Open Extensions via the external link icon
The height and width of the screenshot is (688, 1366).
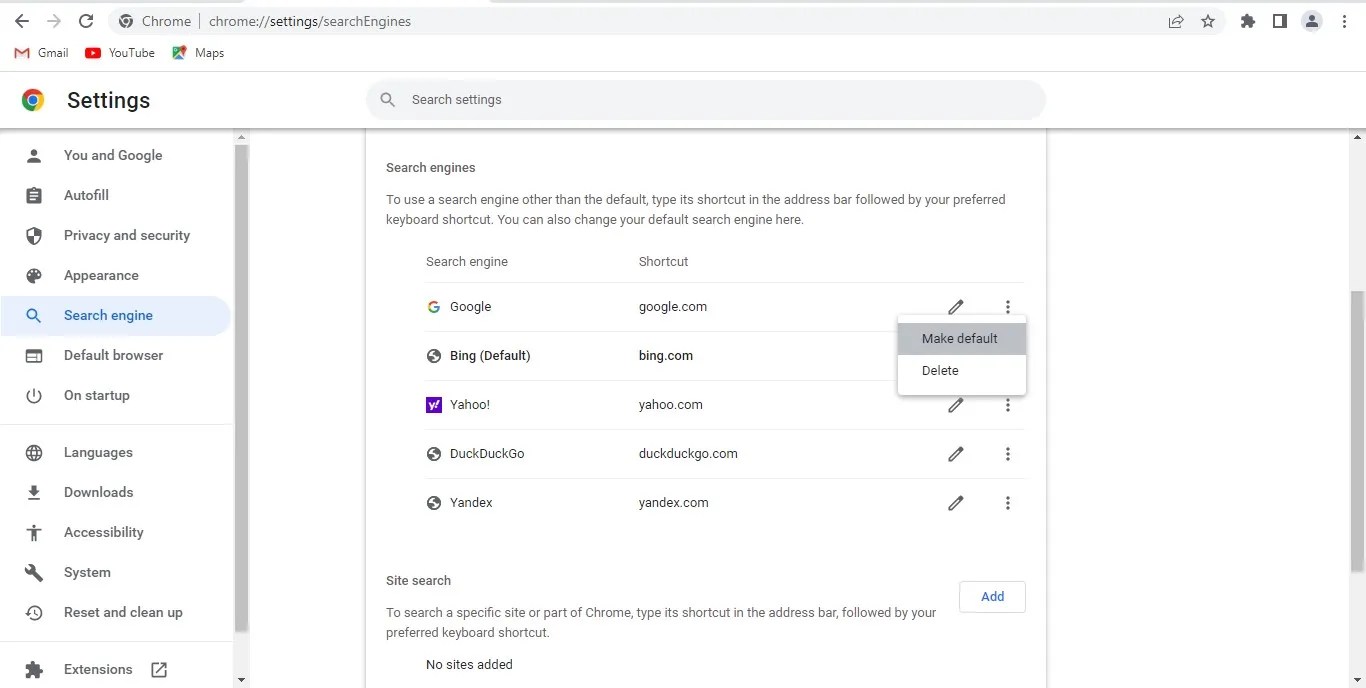click(159, 669)
